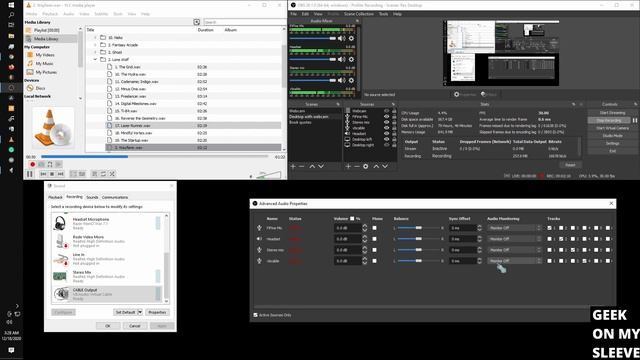Go to previous track in VLC
Screen dimensions: 640x360
tap(43, 174)
